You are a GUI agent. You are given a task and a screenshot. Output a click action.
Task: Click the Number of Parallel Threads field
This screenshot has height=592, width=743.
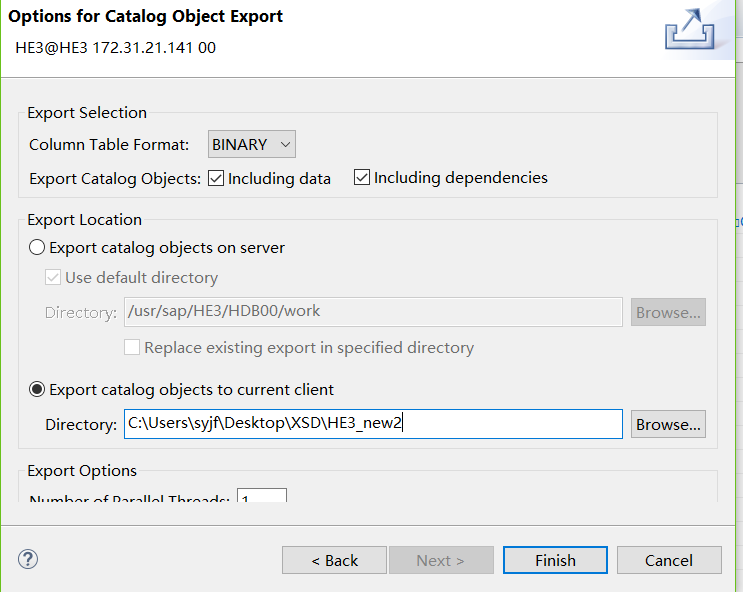point(262,495)
